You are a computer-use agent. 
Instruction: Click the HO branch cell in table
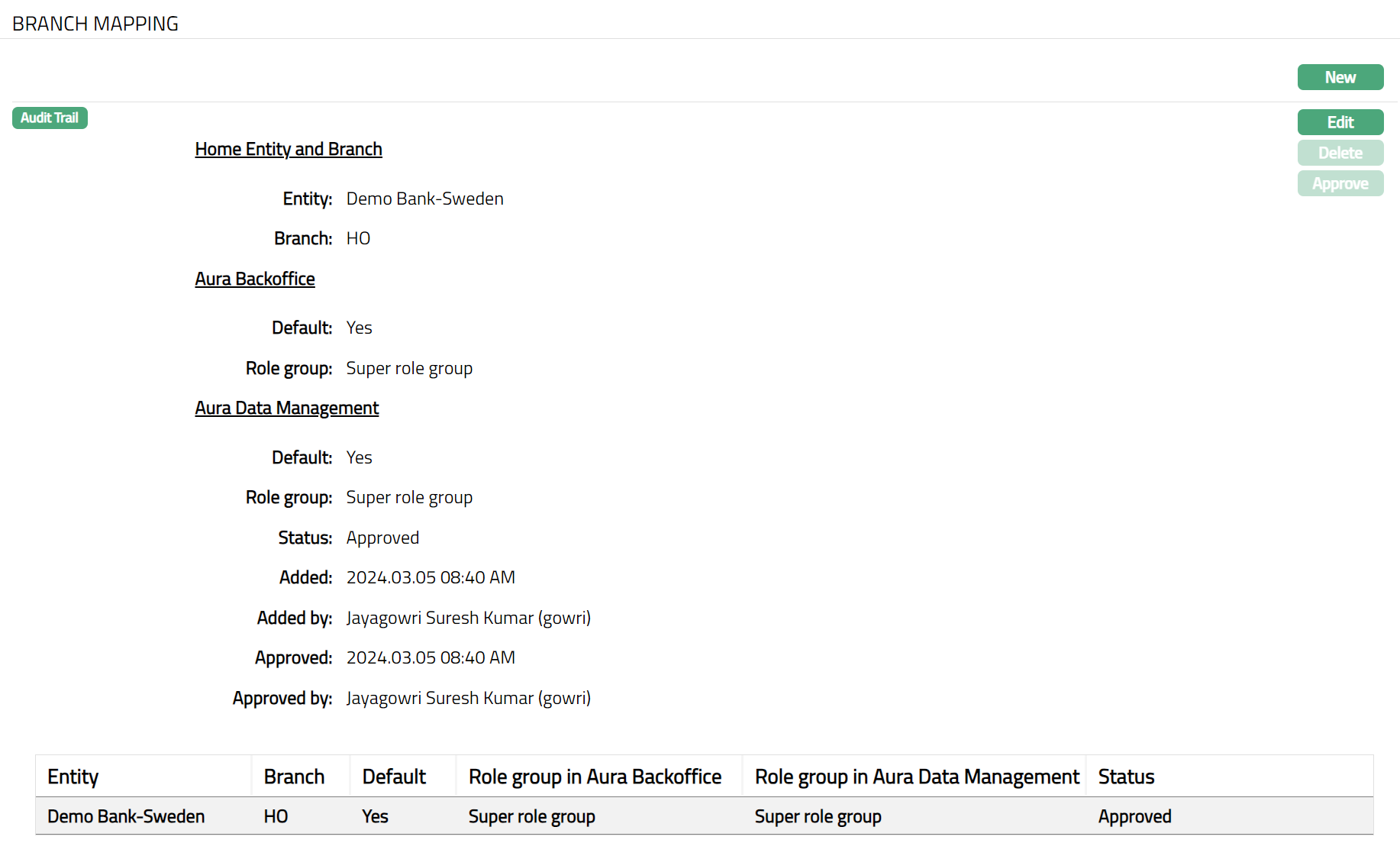276,816
